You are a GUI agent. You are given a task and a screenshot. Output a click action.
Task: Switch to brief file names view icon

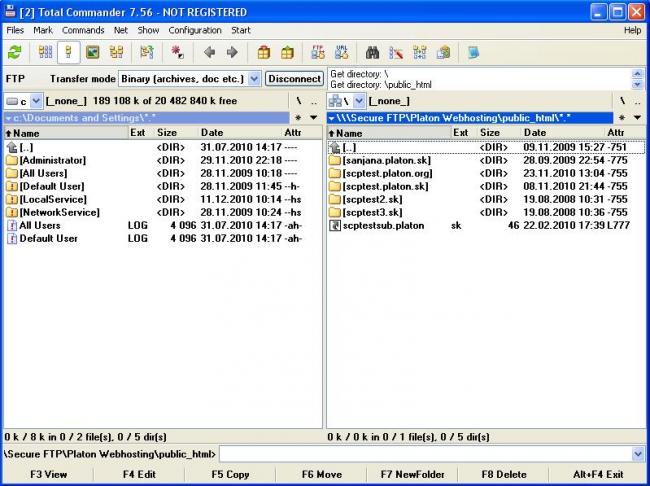[46, 53]
